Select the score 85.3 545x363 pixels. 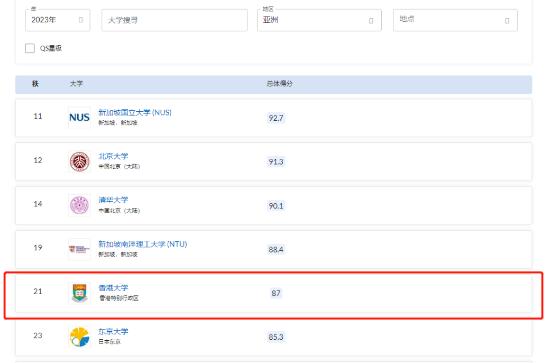point(276,337)
